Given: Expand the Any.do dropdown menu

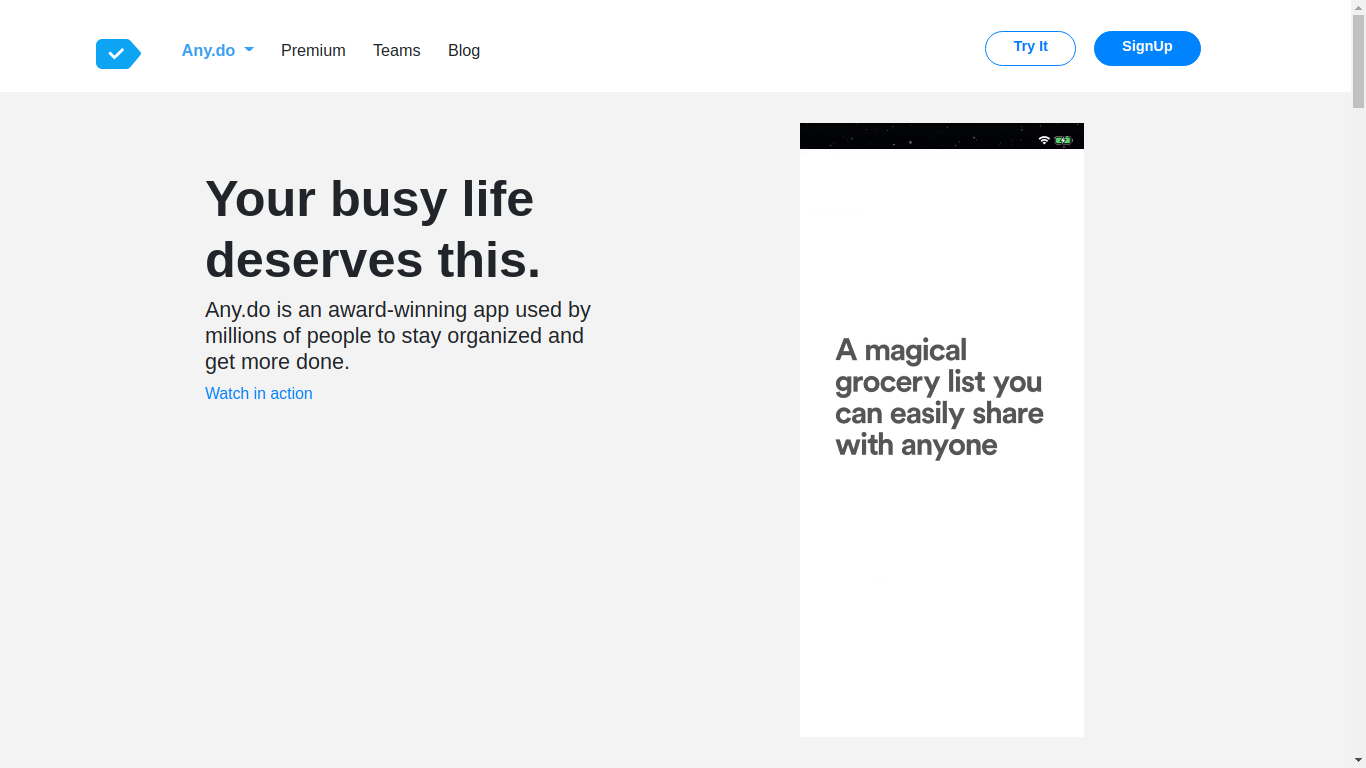Looking at the screenshot, I should point(217,50).
